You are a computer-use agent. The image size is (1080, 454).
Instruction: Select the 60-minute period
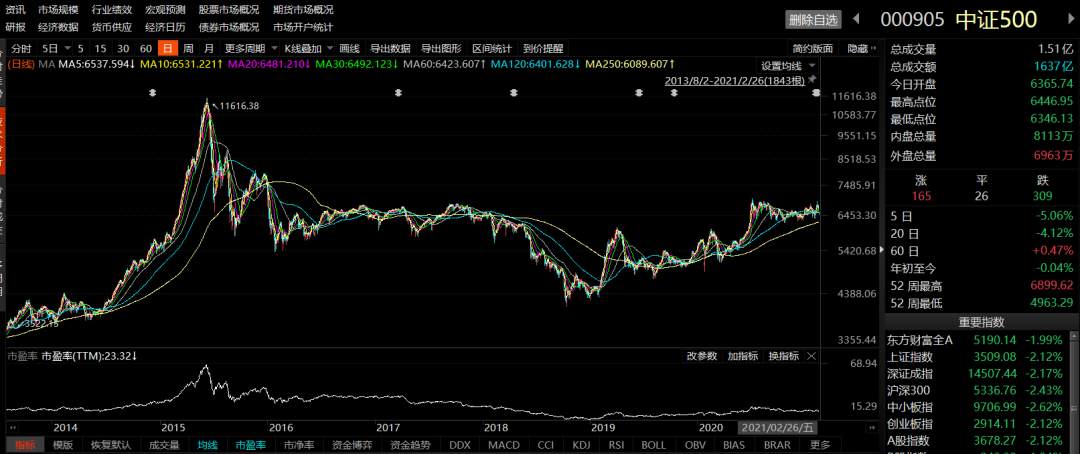[145, 49]
